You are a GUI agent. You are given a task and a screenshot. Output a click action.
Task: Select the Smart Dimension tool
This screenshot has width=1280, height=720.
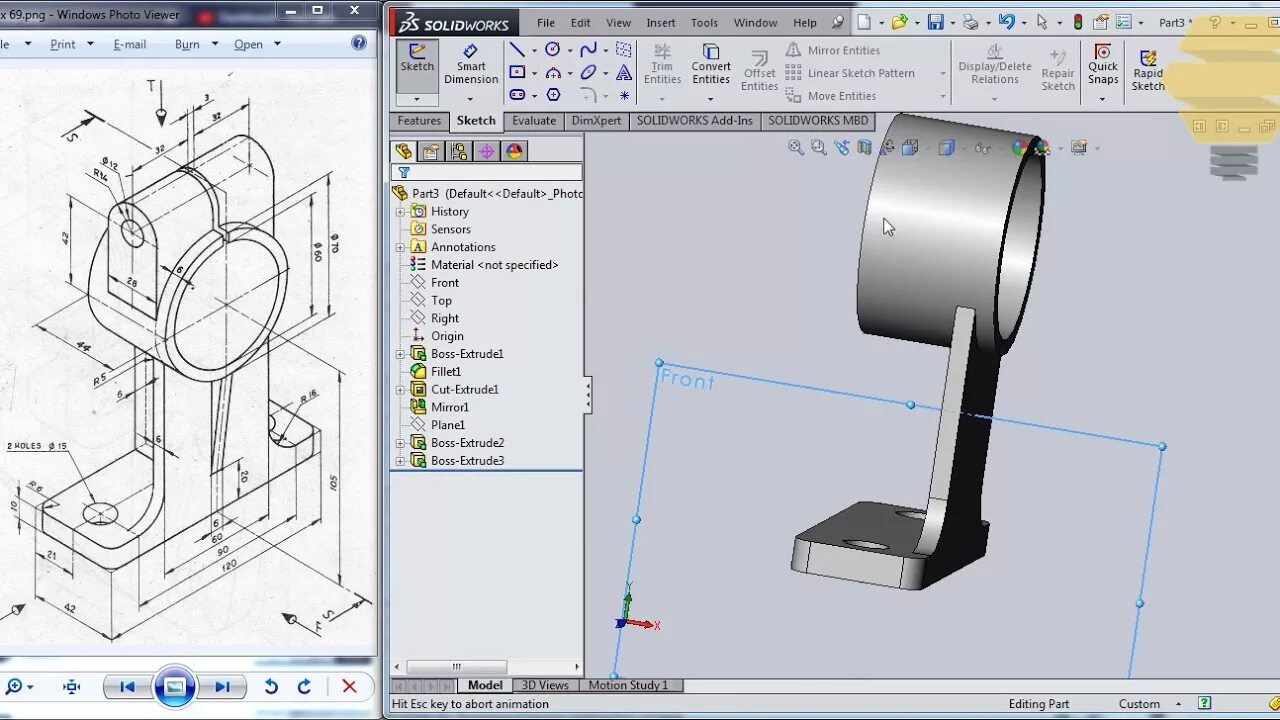pos(471,66)
